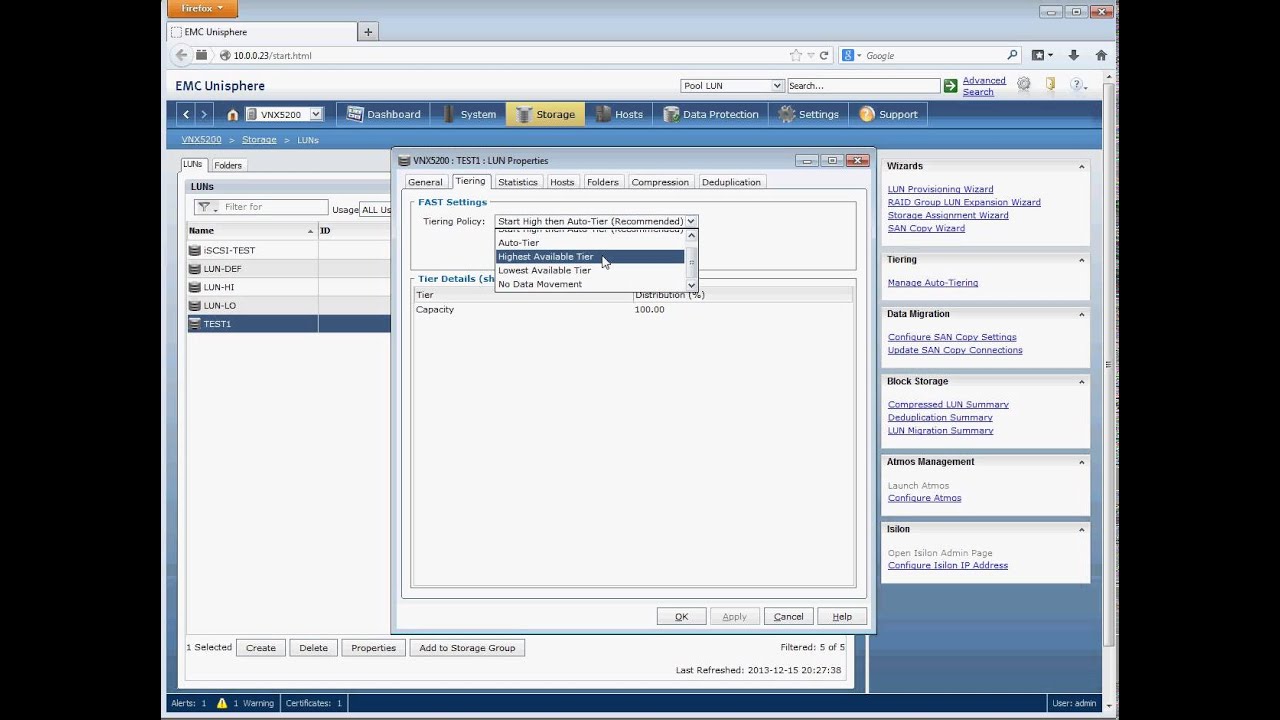
Task: Open the Storage section
Action: [x=546, y=114]
